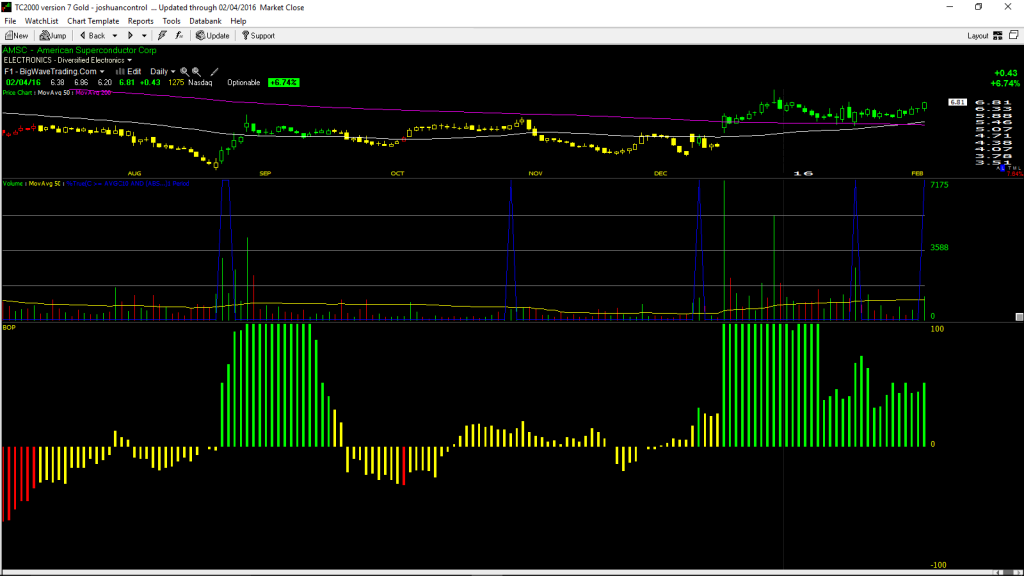Select the draw line pencil tool
The width and height of the screenshot is (1024, 576).
tap(214, 72)
